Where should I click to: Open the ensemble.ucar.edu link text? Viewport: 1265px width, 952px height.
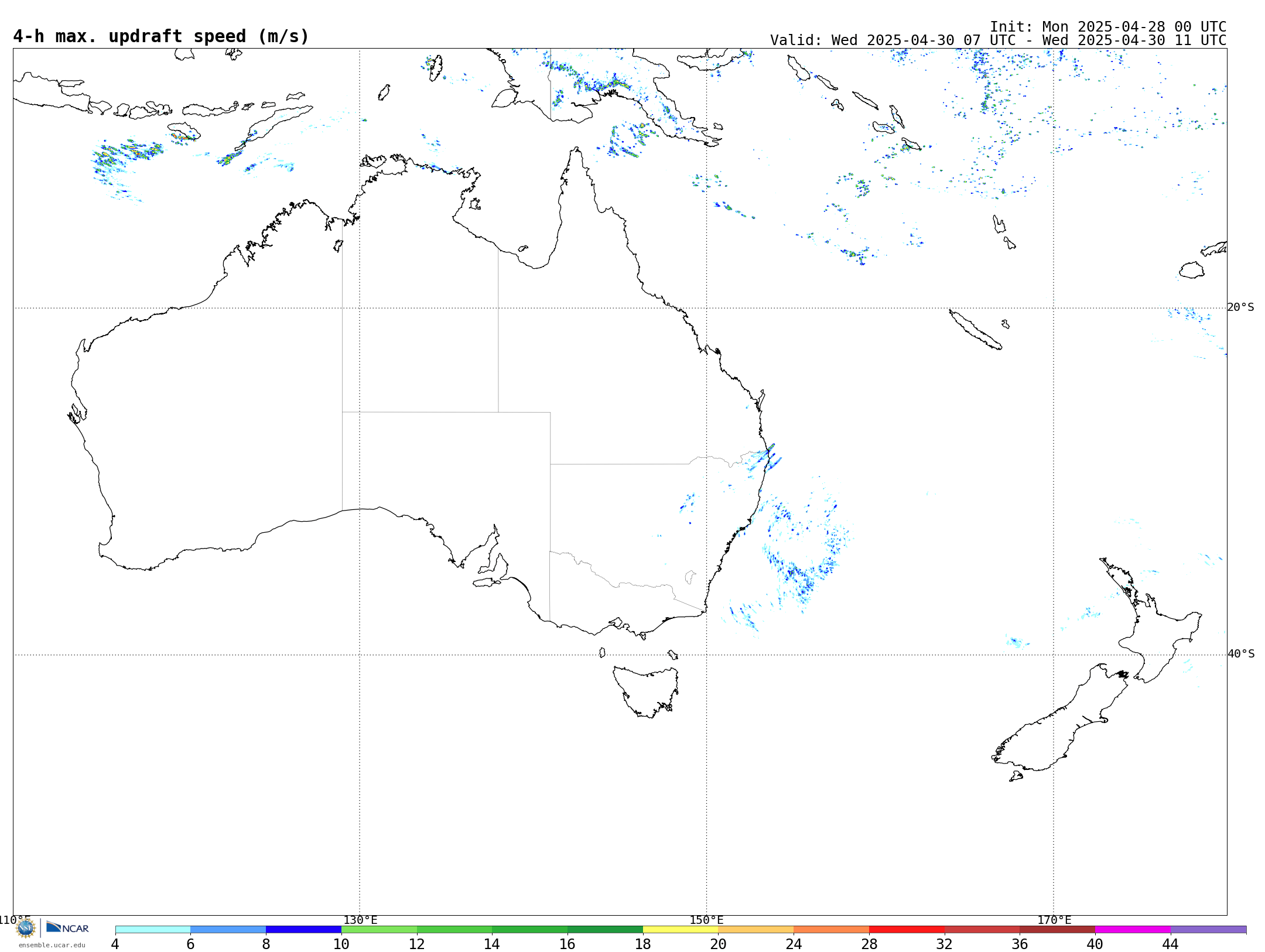[52, 945]
